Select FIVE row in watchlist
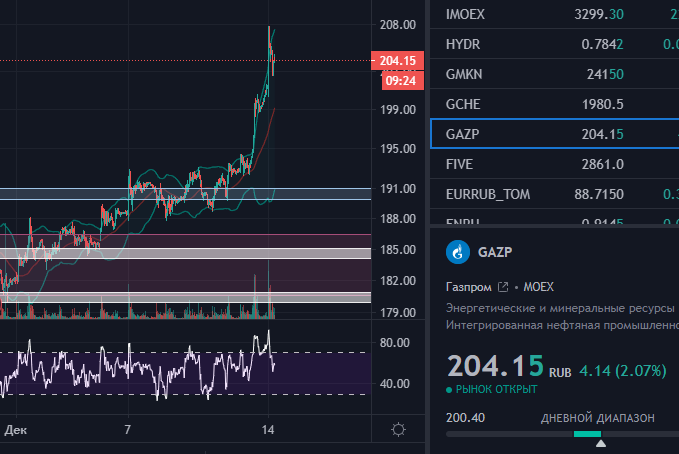679x454 pixels. 554,164
